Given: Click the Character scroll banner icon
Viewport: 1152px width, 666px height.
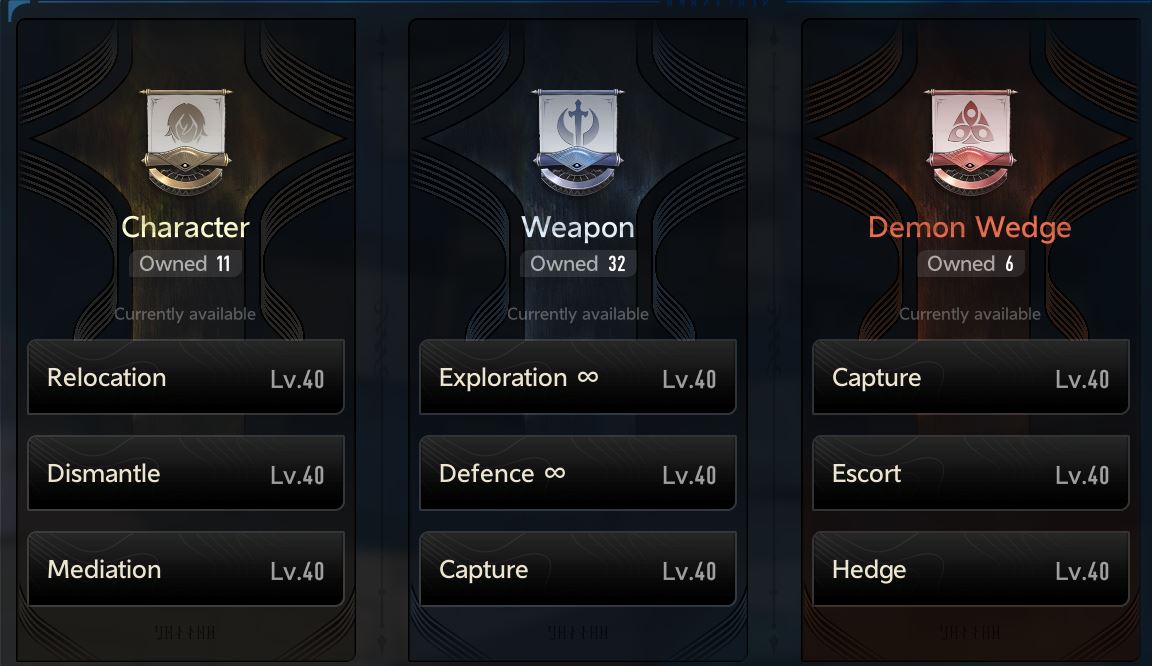Looking at the screenshot, I should tap(186, 141).
